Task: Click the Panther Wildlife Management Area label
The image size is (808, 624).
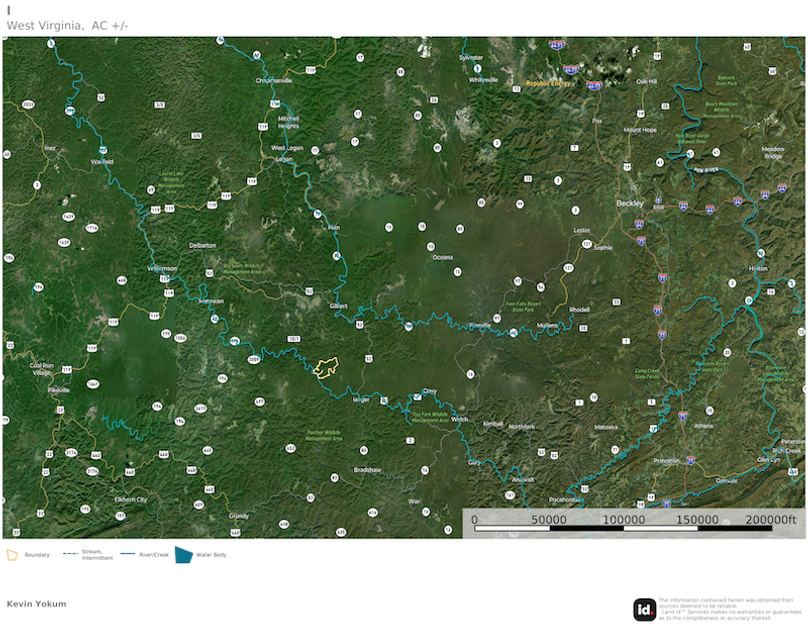Action: 324,436
